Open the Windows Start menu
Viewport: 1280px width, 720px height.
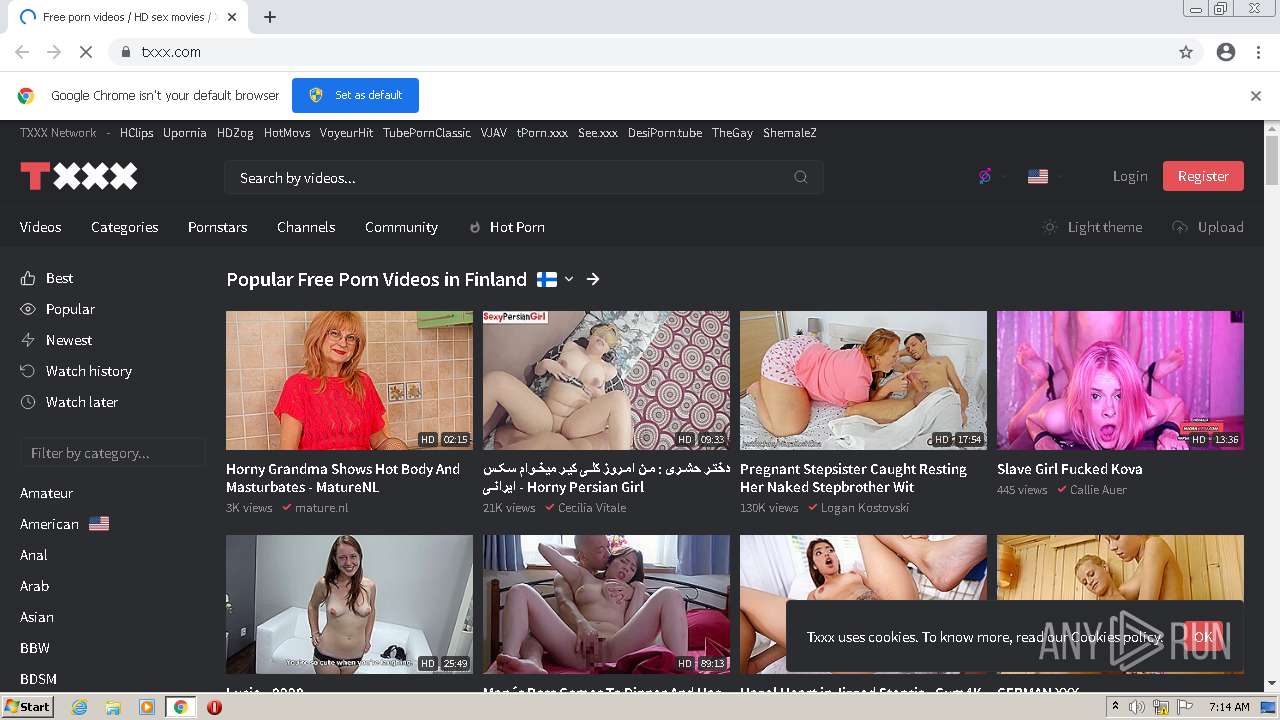coord(28,707)
